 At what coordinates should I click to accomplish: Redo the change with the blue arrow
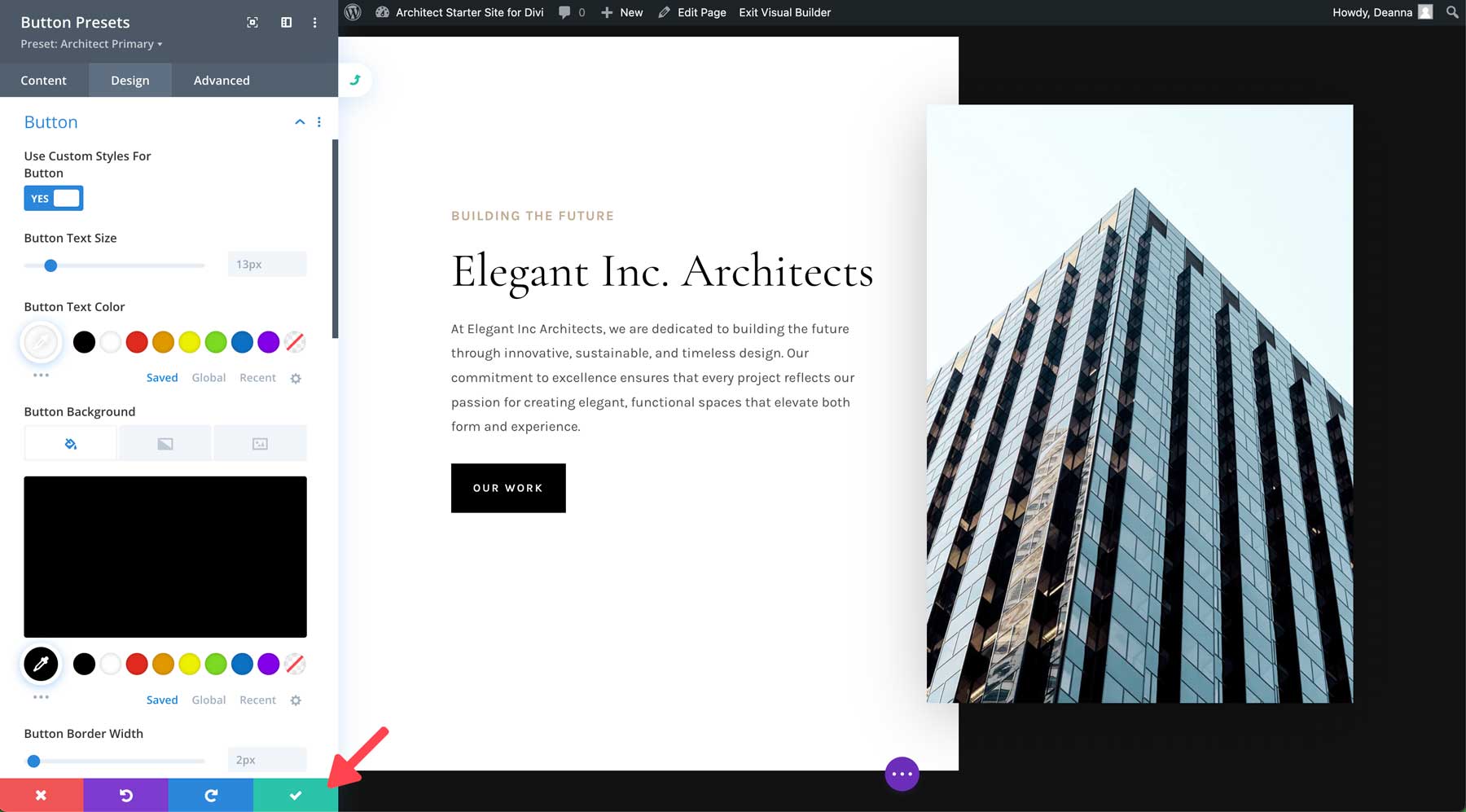(x=210, y=796)
